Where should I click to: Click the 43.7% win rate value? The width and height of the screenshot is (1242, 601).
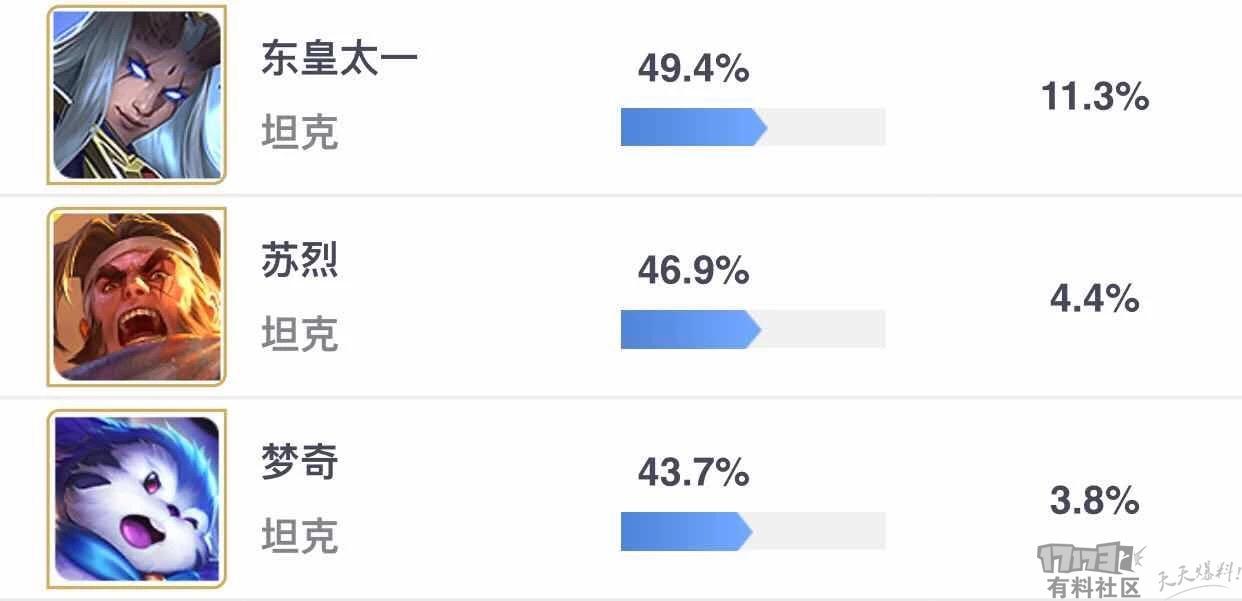(x=694, y=473)
